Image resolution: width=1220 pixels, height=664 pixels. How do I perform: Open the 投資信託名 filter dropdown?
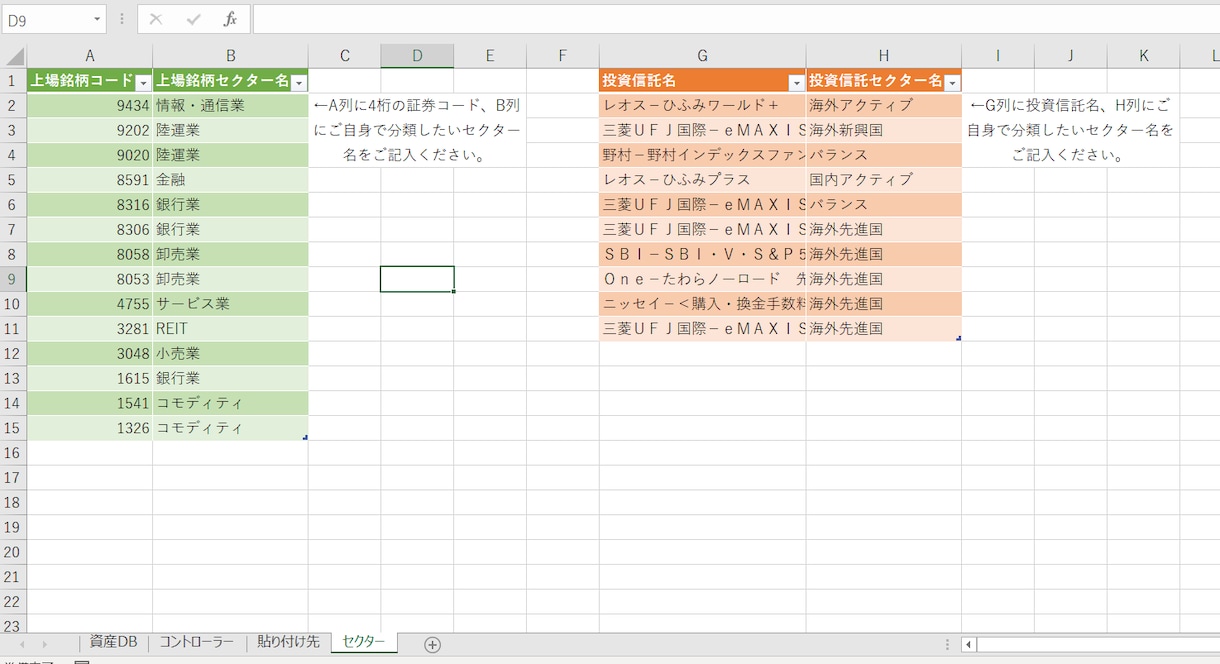(x=796, y=82)
